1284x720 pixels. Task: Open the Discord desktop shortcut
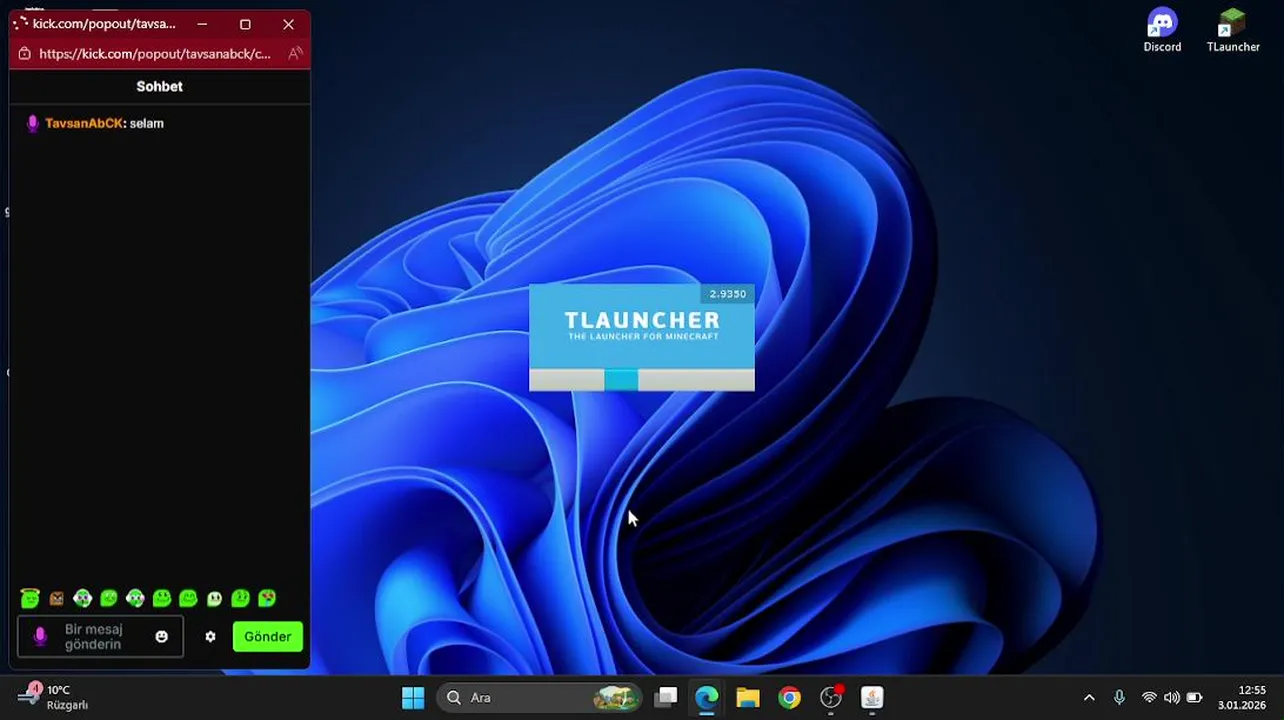tap(1162, 30)
